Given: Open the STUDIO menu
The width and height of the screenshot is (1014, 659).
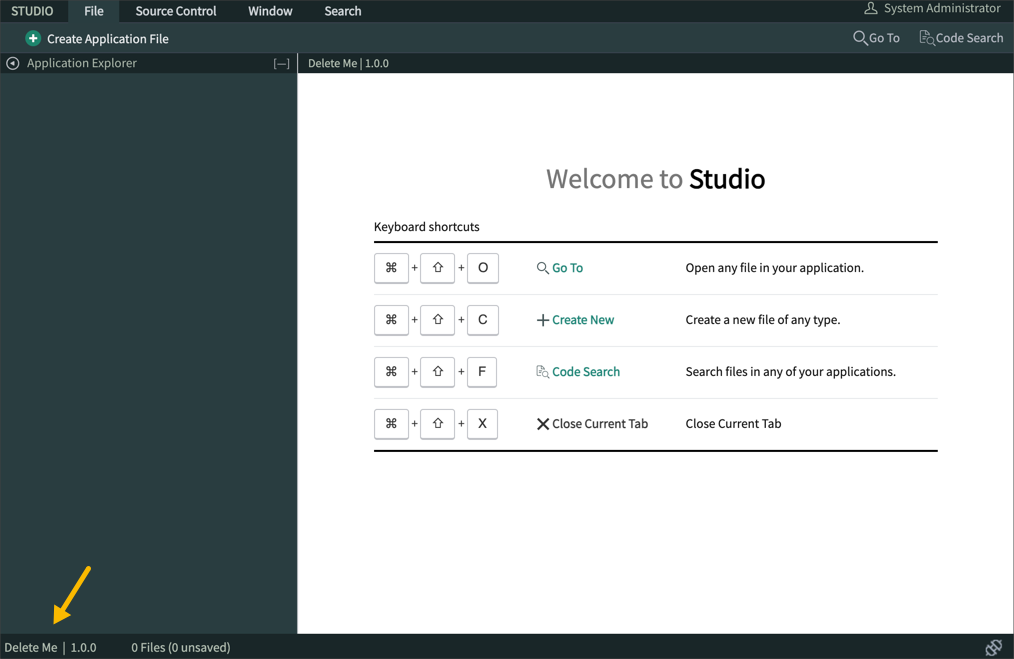Looking at the screenshot, I should click(x=33, y=11).
